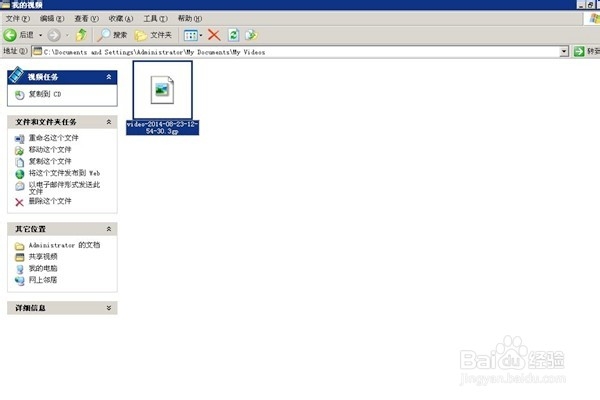Select the video 3gp file thumbnail

(163, 90)
